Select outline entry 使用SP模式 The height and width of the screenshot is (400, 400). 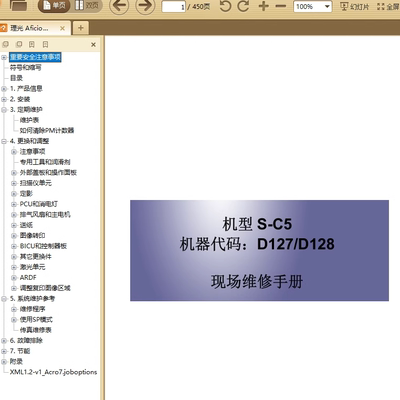36,320
